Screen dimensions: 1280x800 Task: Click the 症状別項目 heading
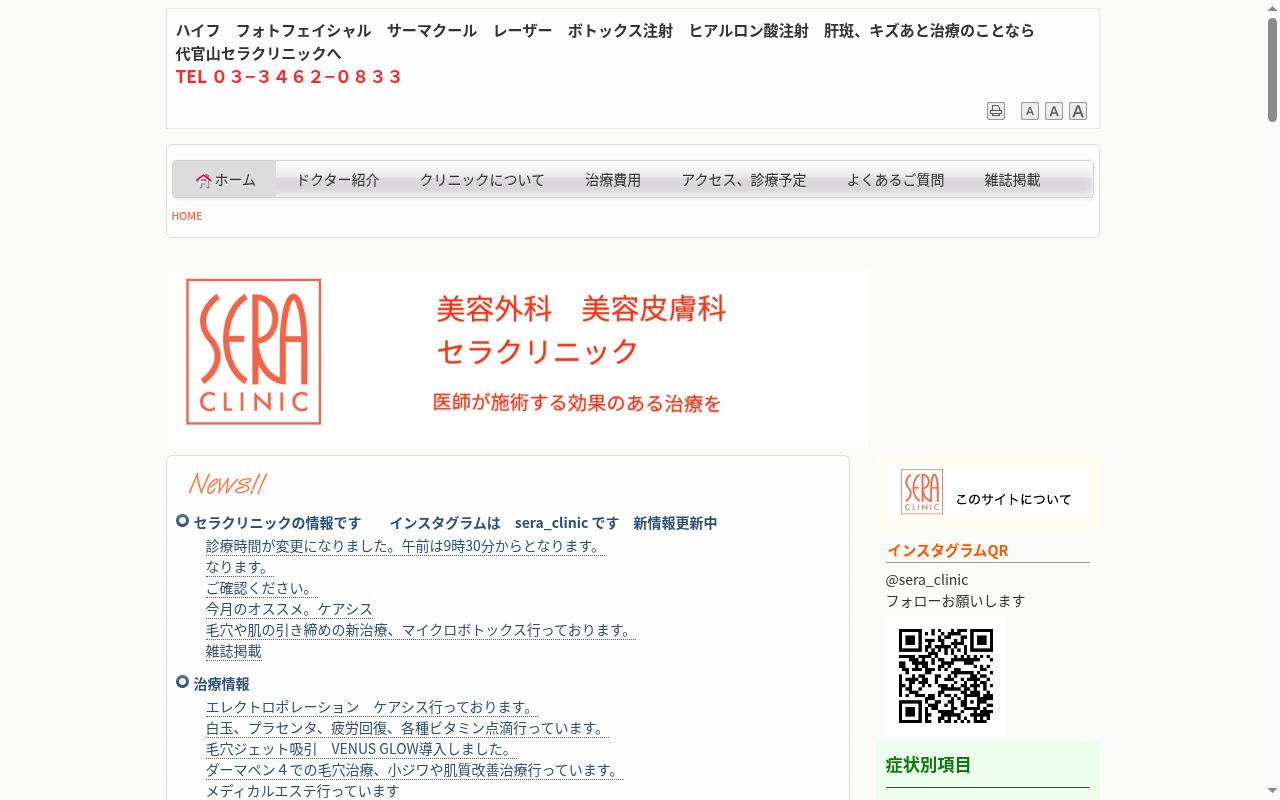click(x=928, y=765)
